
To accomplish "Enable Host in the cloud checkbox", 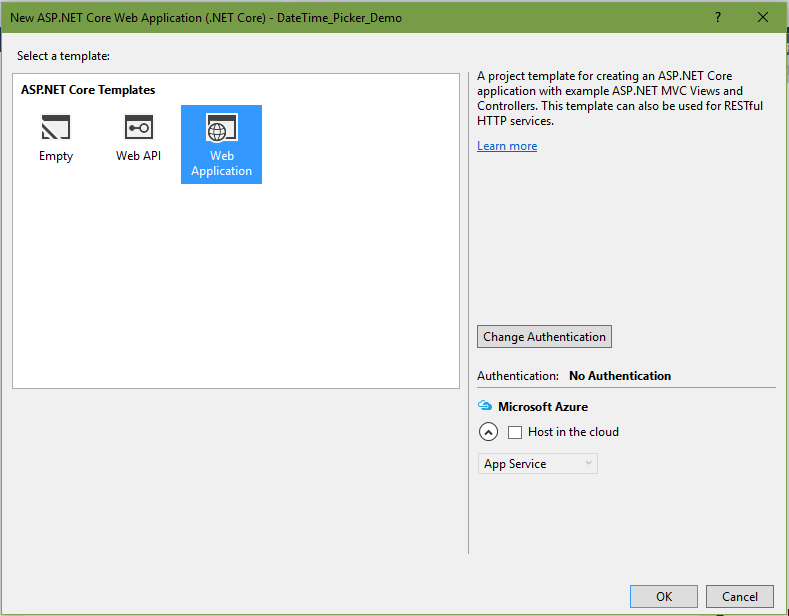I will point(515,432).
